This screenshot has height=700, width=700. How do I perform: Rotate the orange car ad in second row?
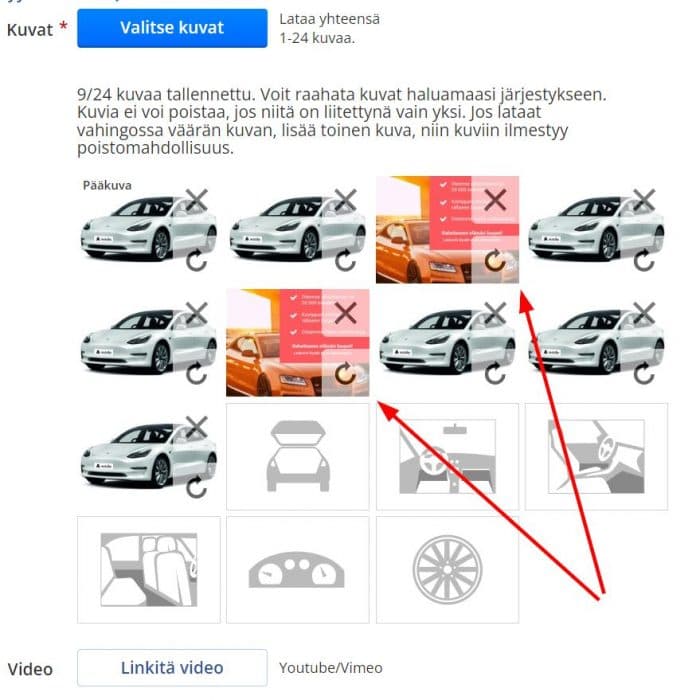346,374
